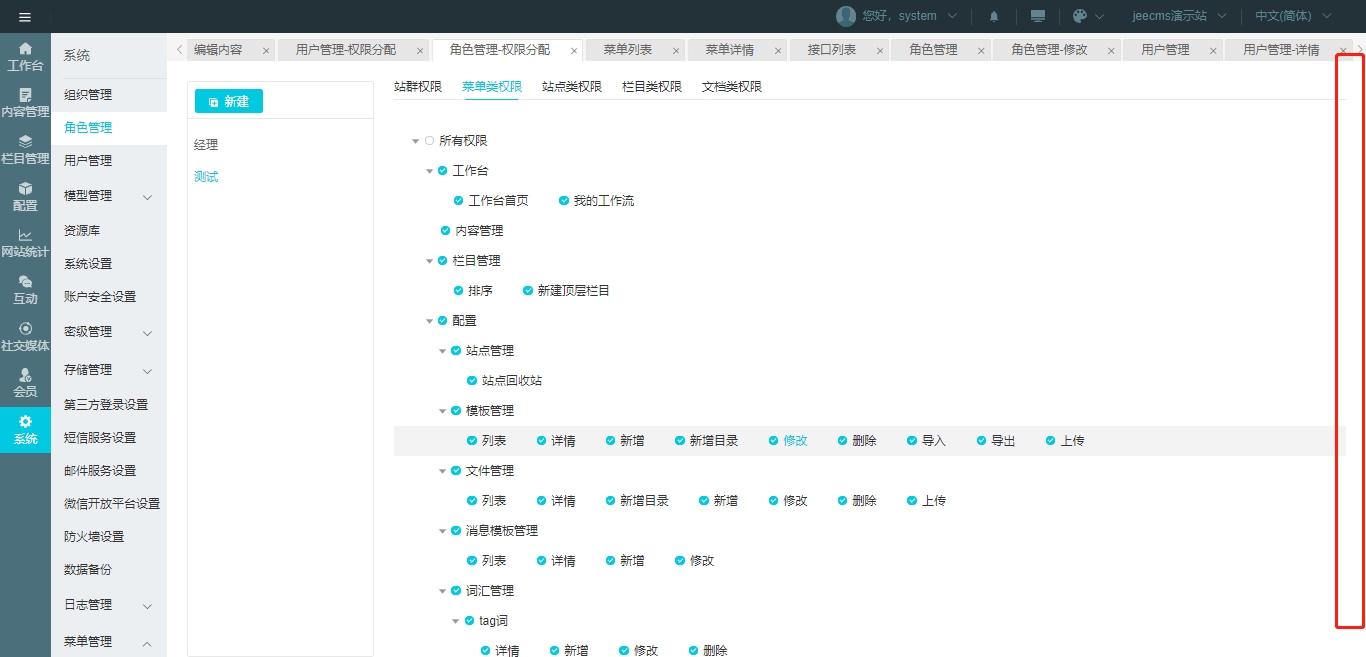Screen dimensions: 1366x657
Task: Open the 内容管理 sidebar icon
Action: point(25,102)
